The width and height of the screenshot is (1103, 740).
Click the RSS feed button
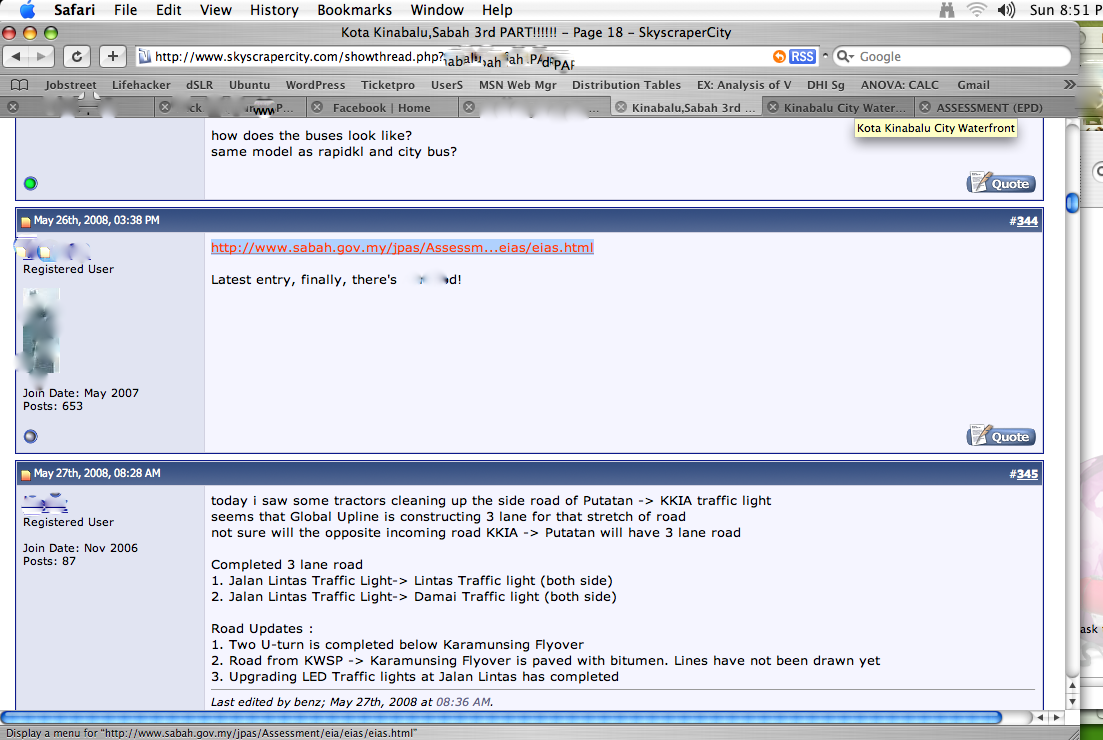pyautogui.click(x=802, y=57)
